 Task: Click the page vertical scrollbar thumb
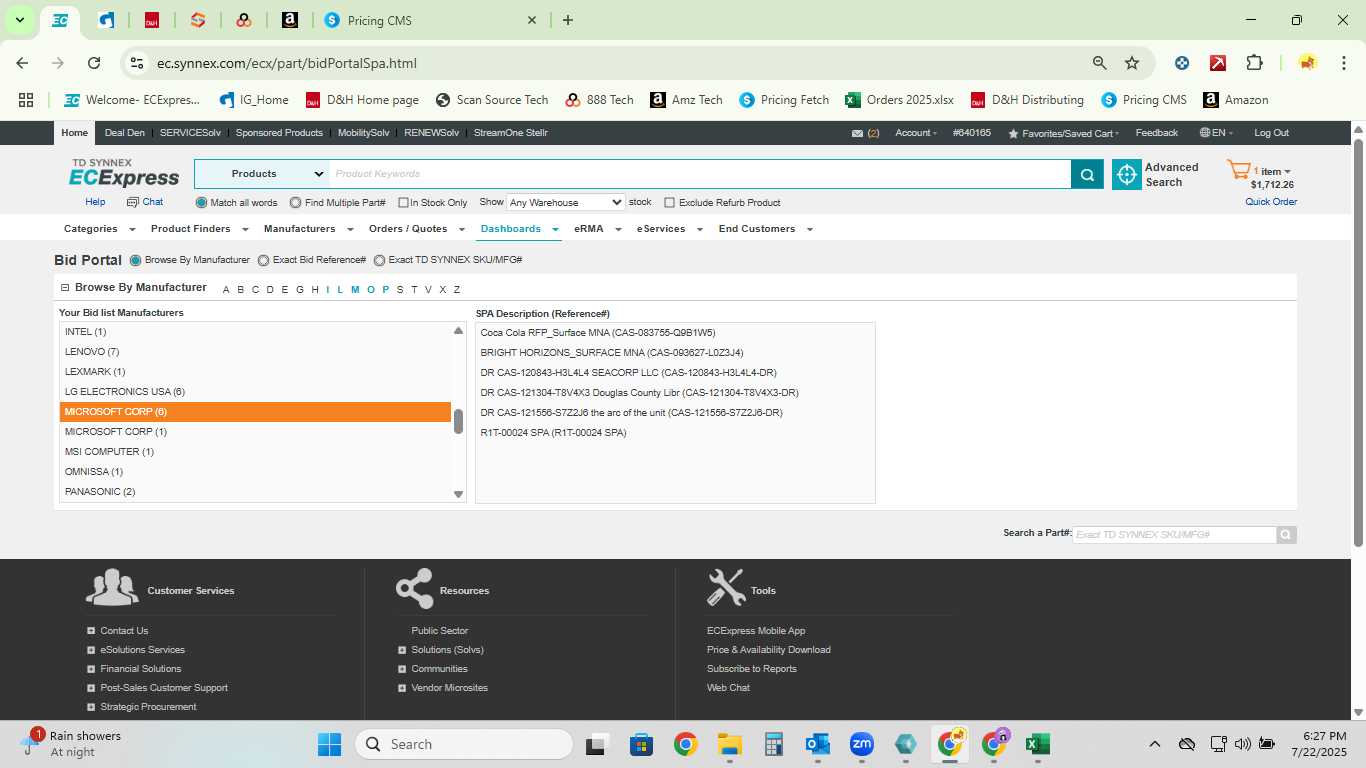(1358, 342)
